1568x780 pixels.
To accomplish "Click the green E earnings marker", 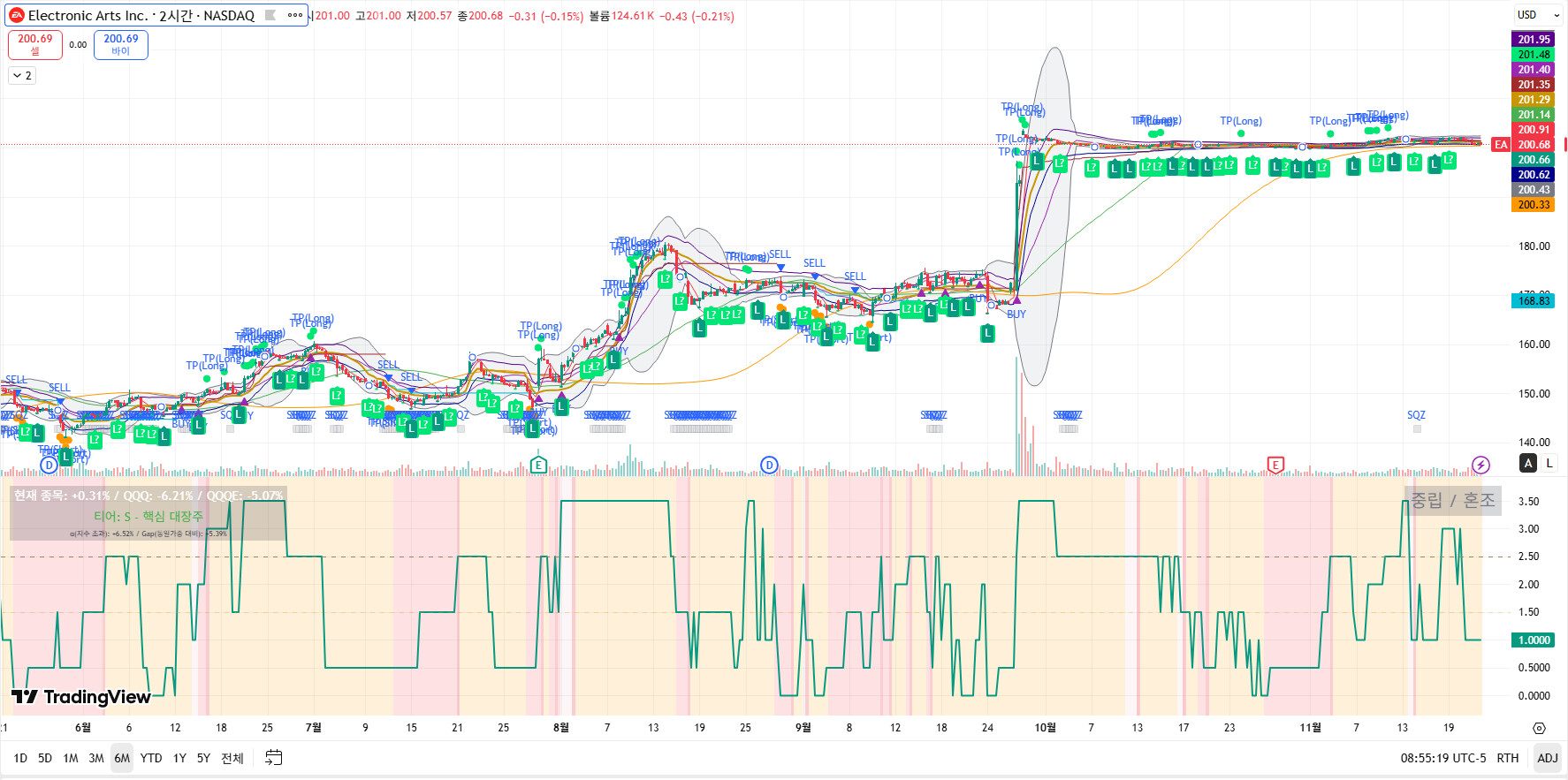I will 538,465.
